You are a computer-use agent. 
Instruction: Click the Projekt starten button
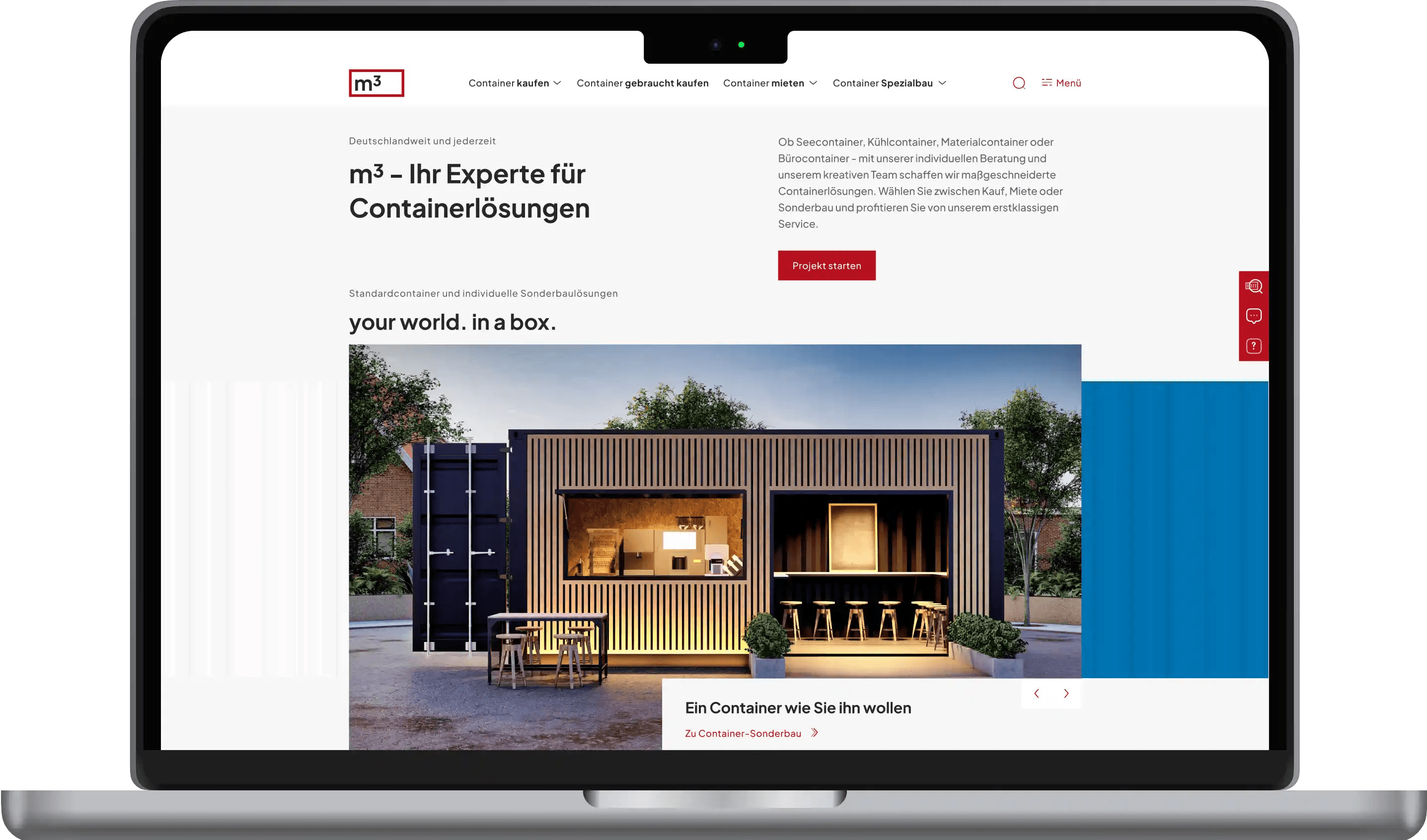[x=826, y=265]
